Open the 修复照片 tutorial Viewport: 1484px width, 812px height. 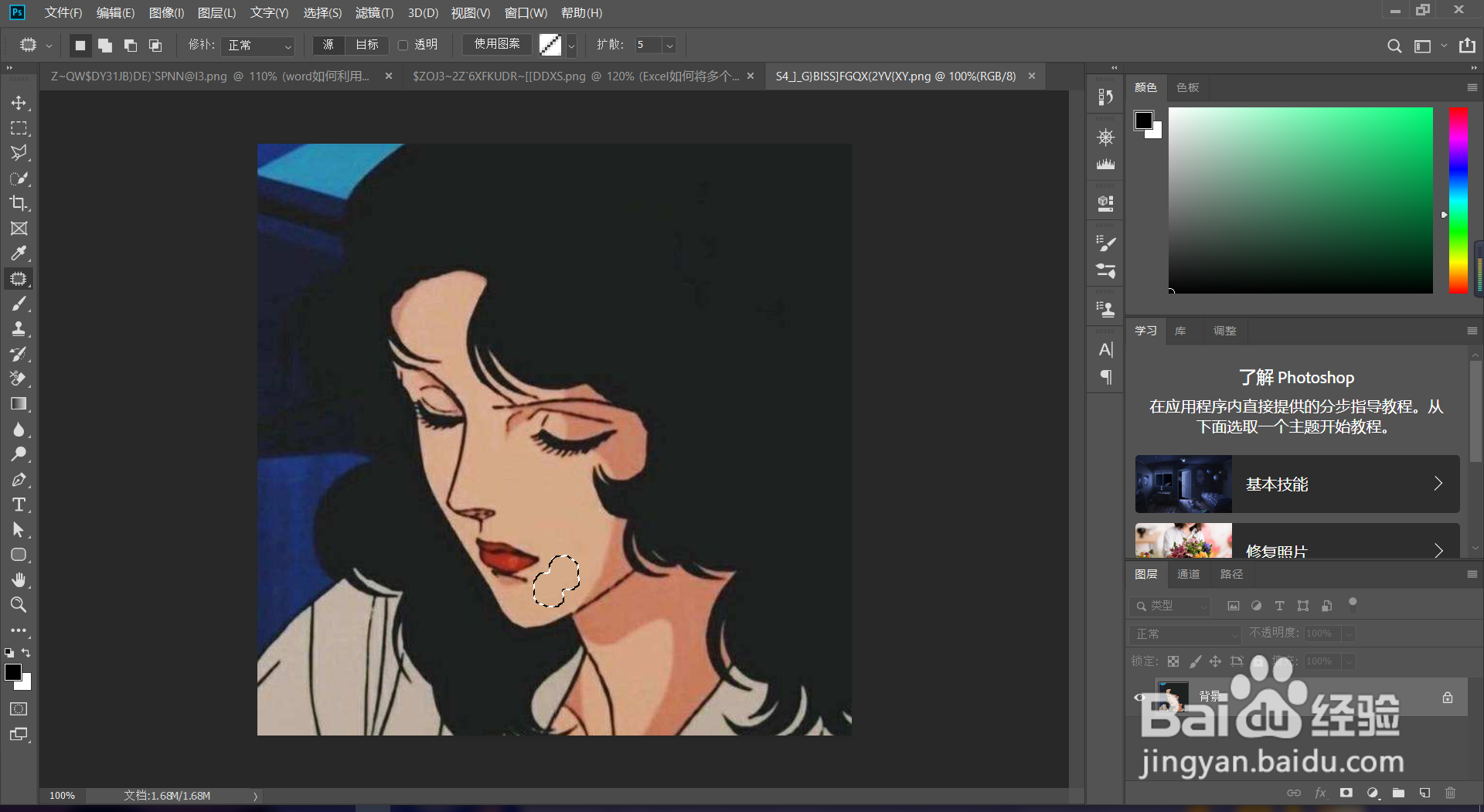point(1297,541)
